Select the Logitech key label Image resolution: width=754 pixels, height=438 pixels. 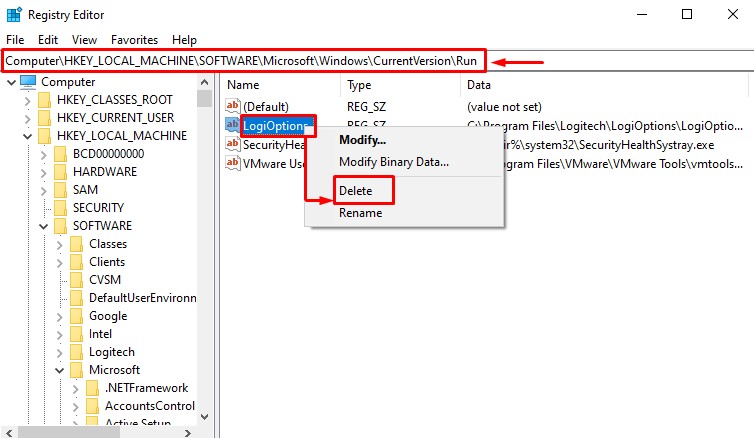[112, 352]
